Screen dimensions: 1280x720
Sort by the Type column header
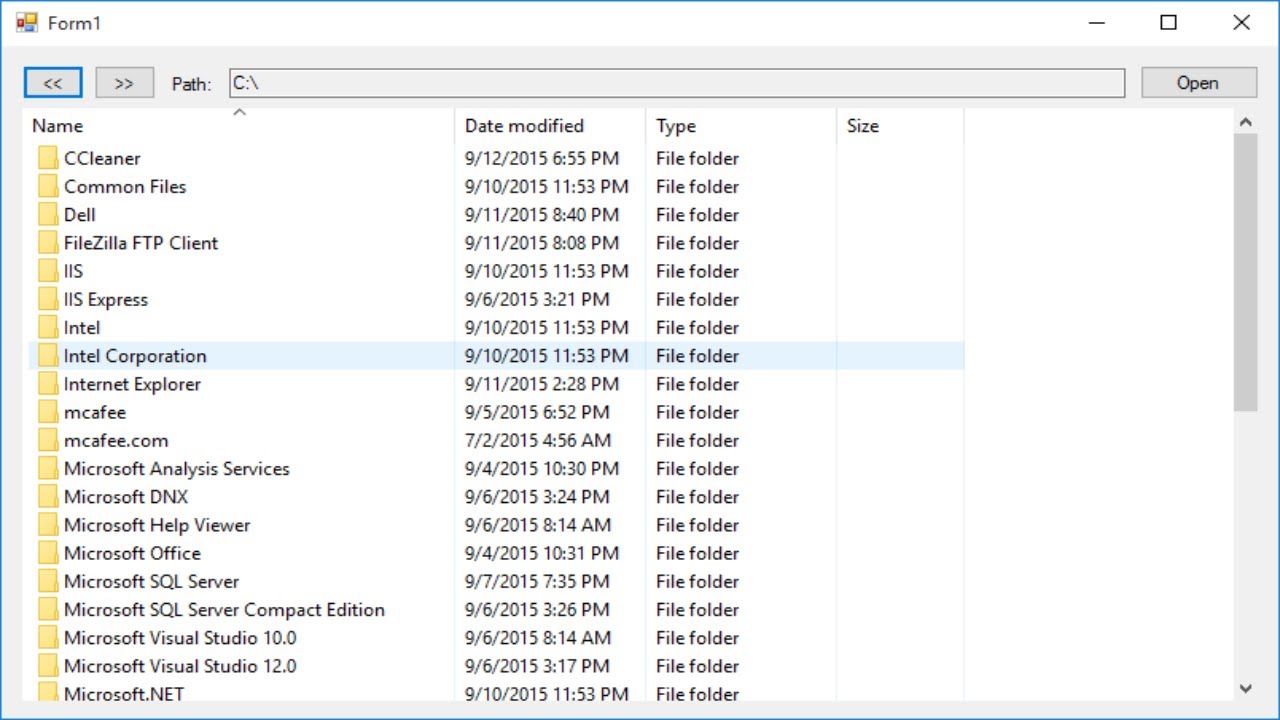point(740,126)
